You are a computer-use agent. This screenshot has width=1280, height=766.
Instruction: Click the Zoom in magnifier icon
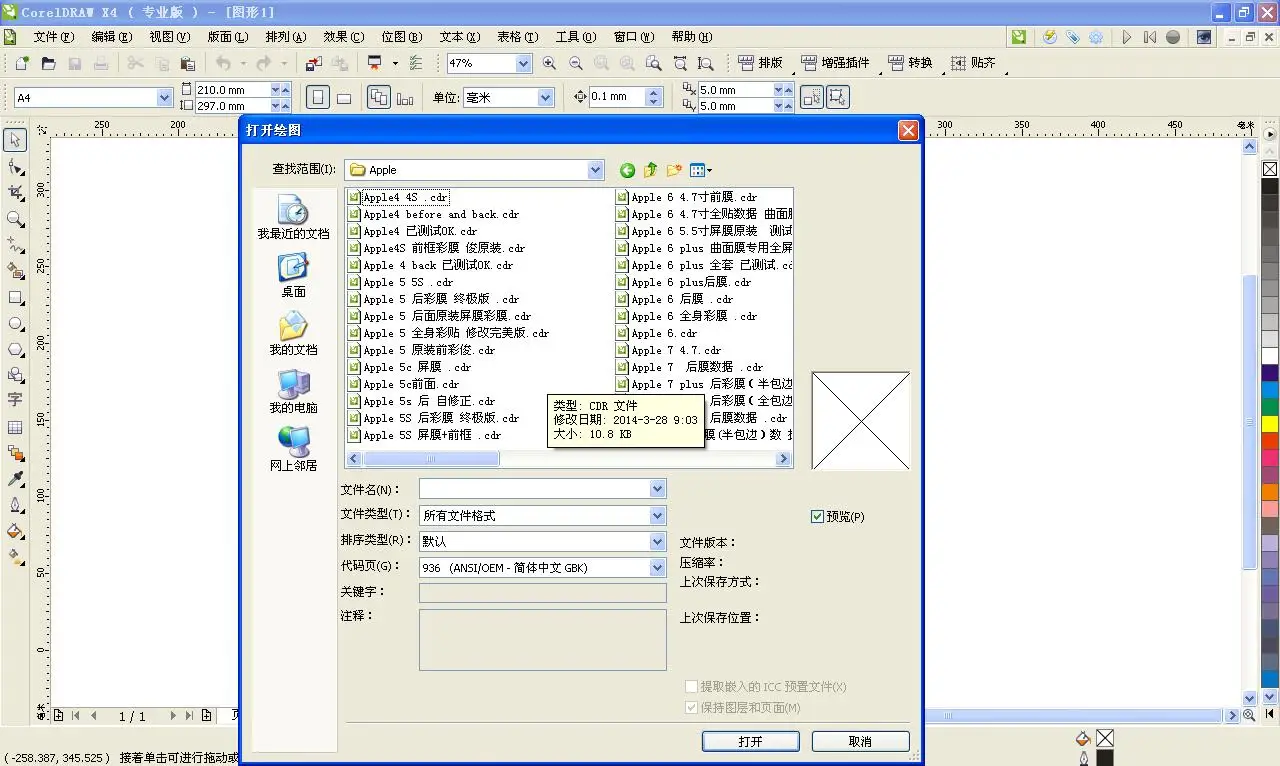point(549,63)
